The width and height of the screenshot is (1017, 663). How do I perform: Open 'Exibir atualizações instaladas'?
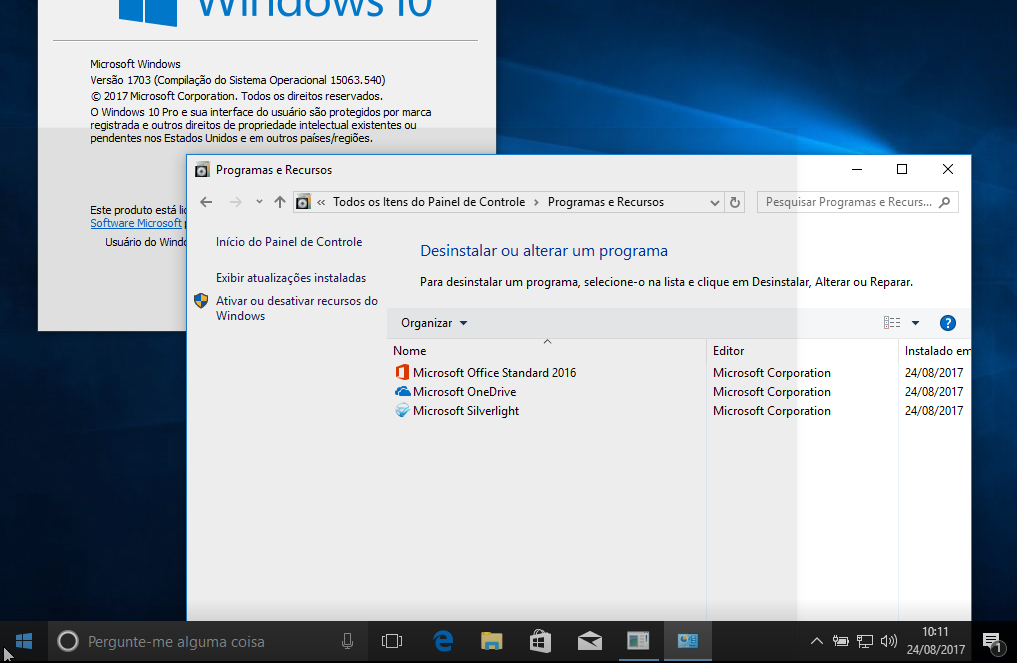(x=291, y=278)
